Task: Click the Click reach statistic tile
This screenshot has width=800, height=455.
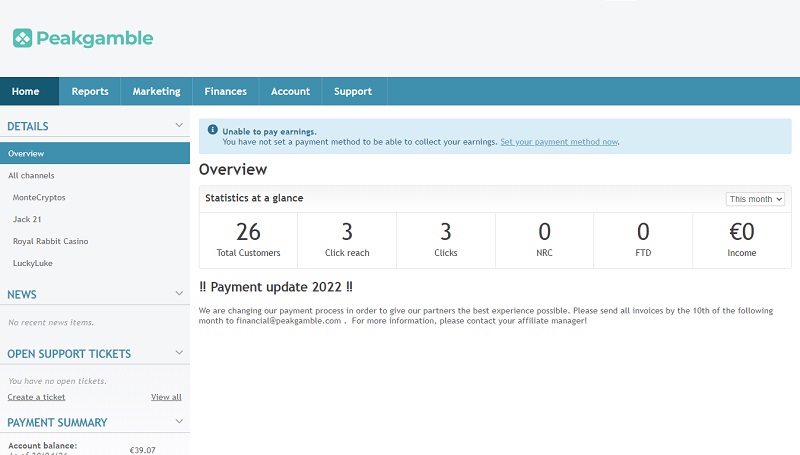Action: (347, 240)
